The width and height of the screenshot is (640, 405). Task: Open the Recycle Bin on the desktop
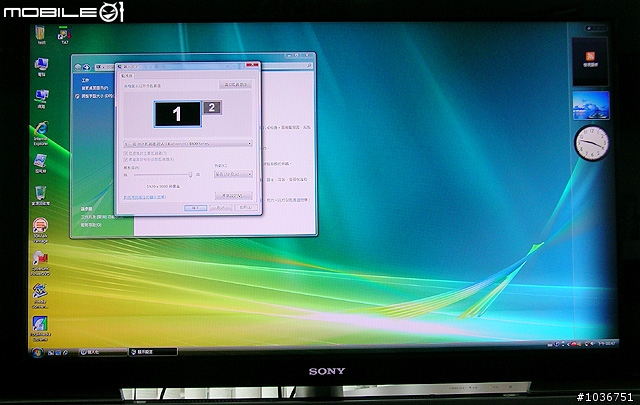(x=40, y=196)
